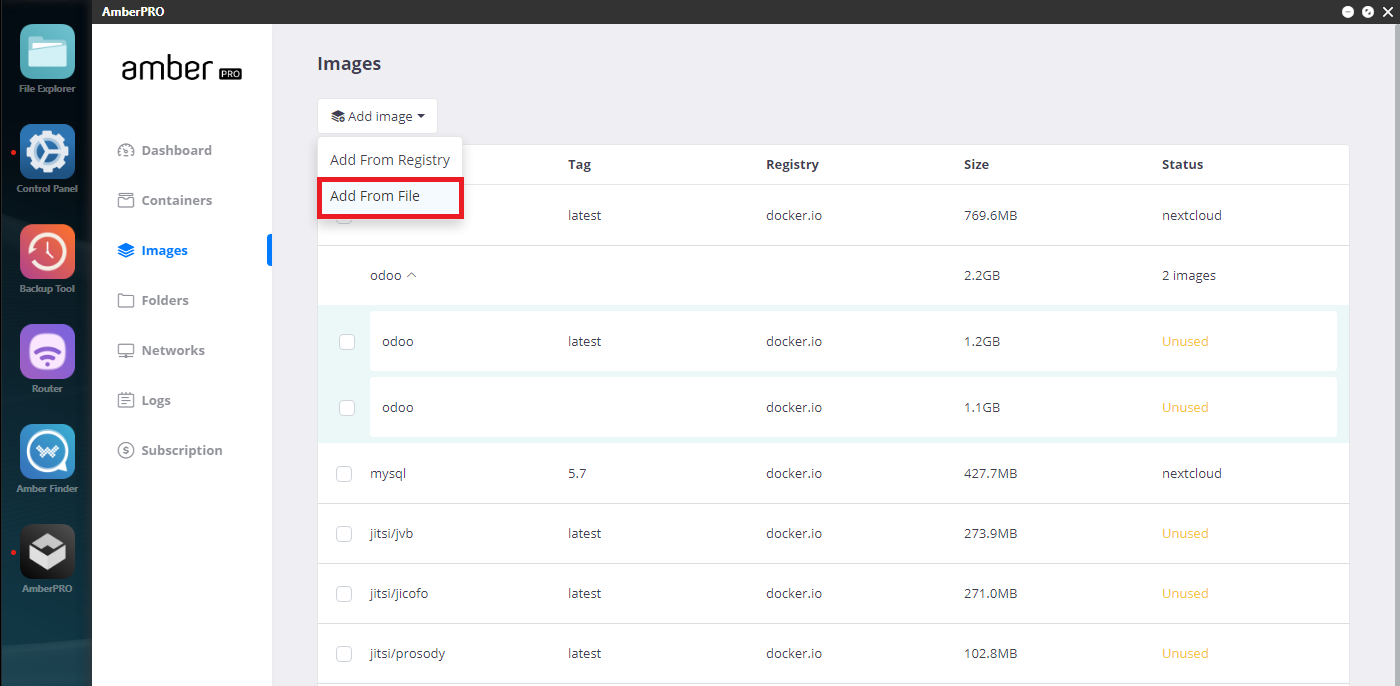Viewport: 1400px width, 686px height.
Task: Select Images in the sidebar
Action: 164,251
